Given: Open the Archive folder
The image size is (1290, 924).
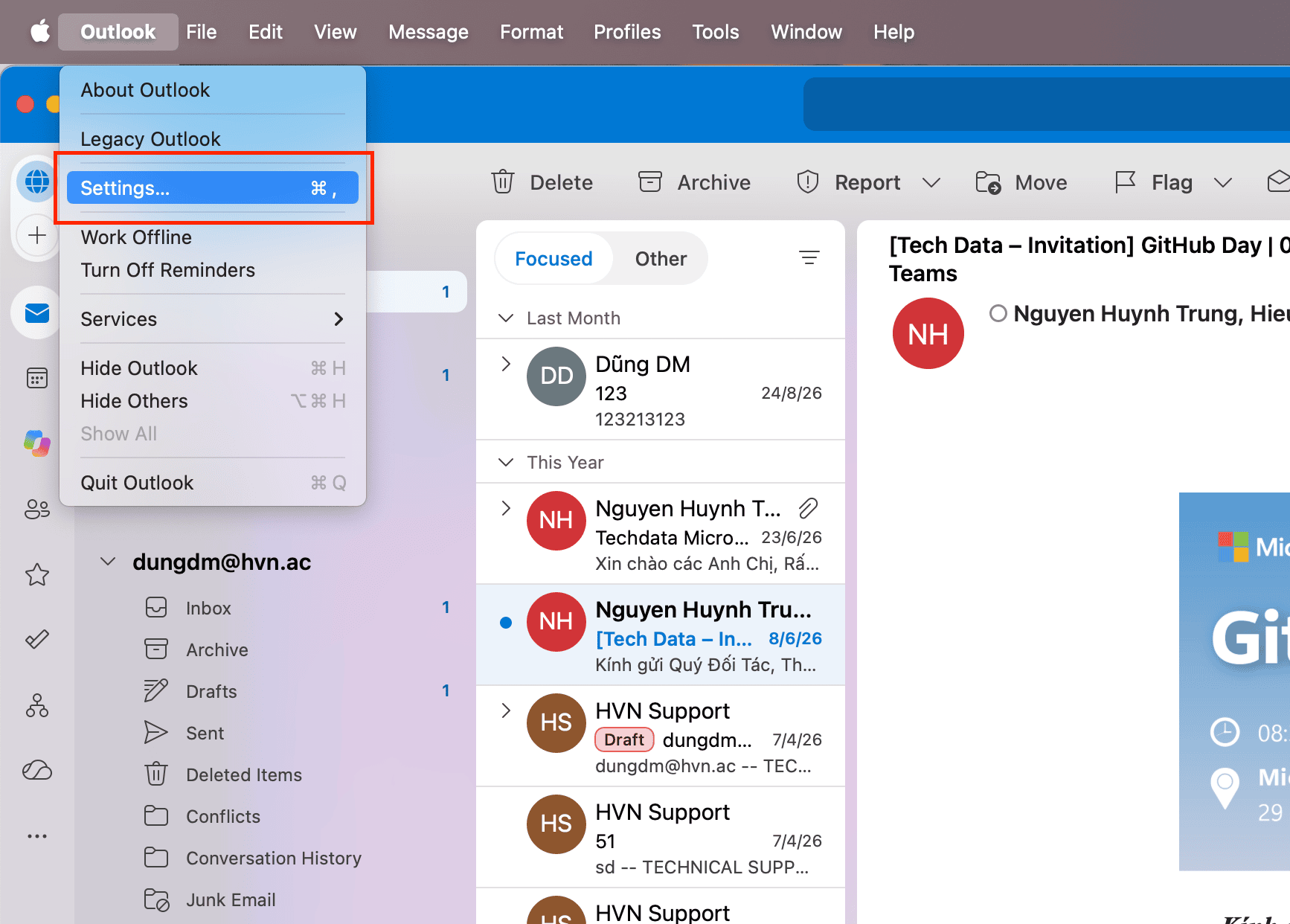Looking at the screenshot, I should click(x=216, y=649).
